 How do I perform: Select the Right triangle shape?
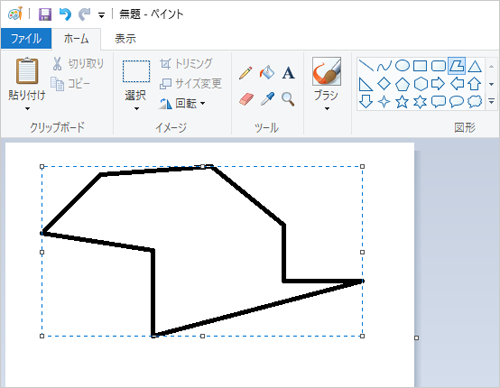pyautogui.click(x=366, y=84)
